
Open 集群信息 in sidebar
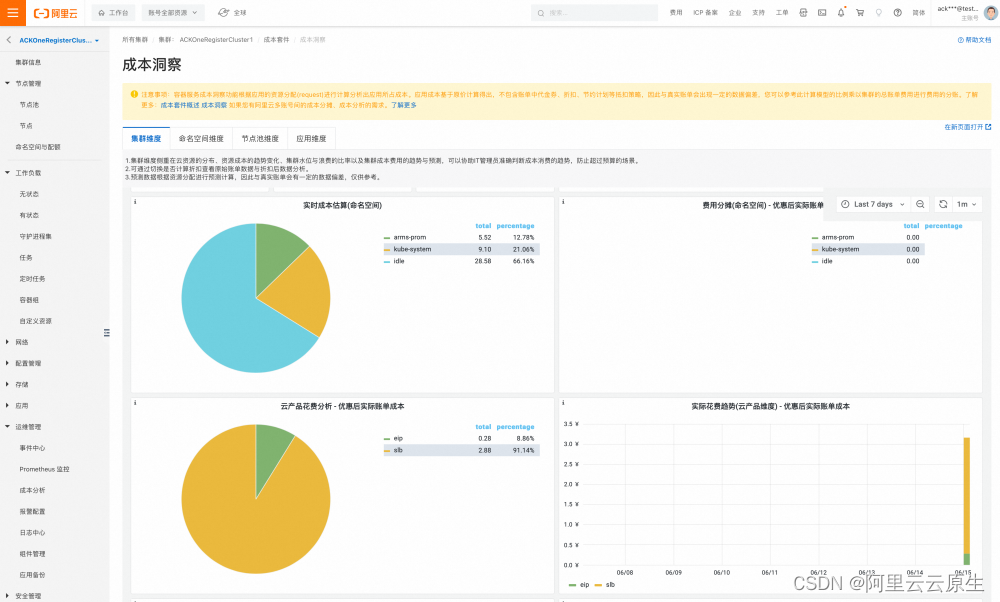pyautogui.click(x=29, y=62)
